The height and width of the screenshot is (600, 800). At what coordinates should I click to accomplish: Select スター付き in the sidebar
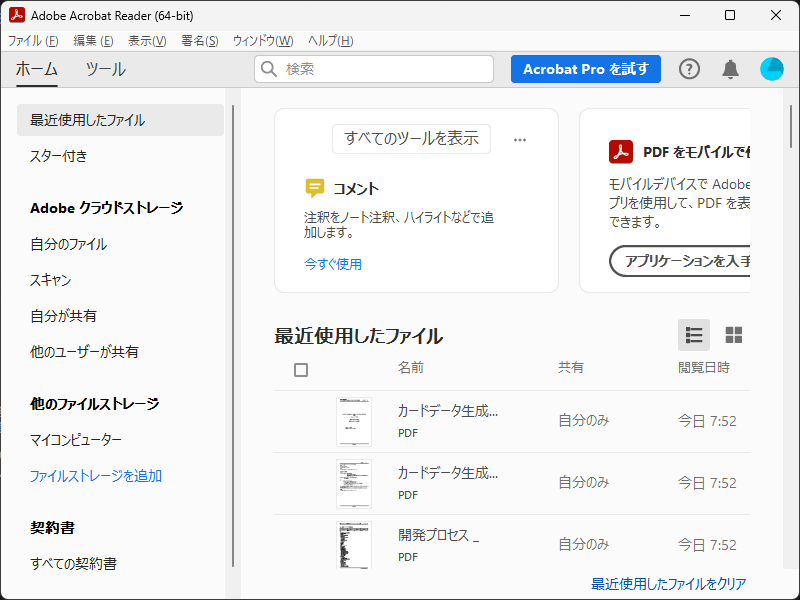(59, 156)
